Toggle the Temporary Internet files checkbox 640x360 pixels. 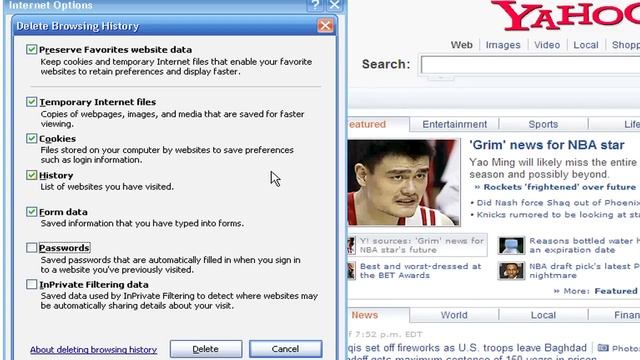[31, 102]
